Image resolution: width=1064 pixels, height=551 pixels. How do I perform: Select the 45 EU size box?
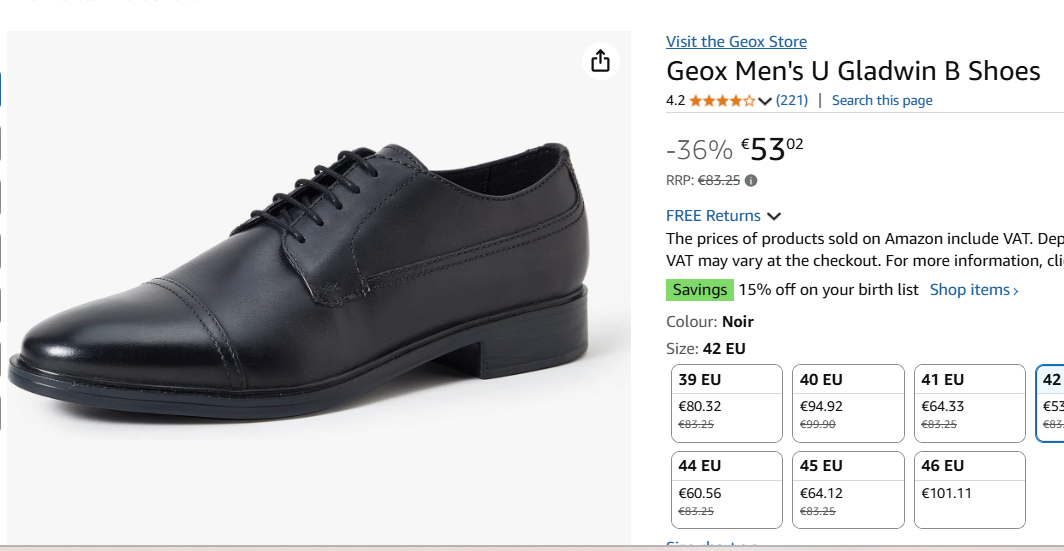848,489
